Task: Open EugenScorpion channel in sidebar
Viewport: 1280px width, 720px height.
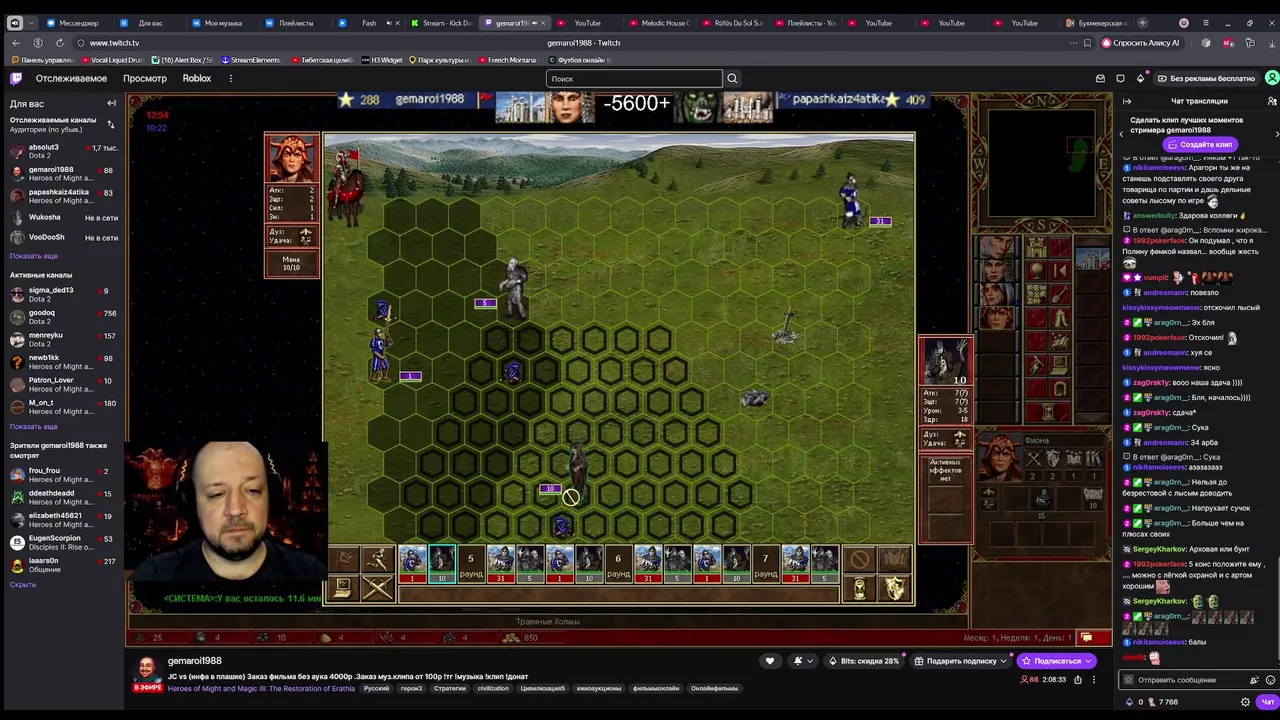Action: click(x=62, y=542)
